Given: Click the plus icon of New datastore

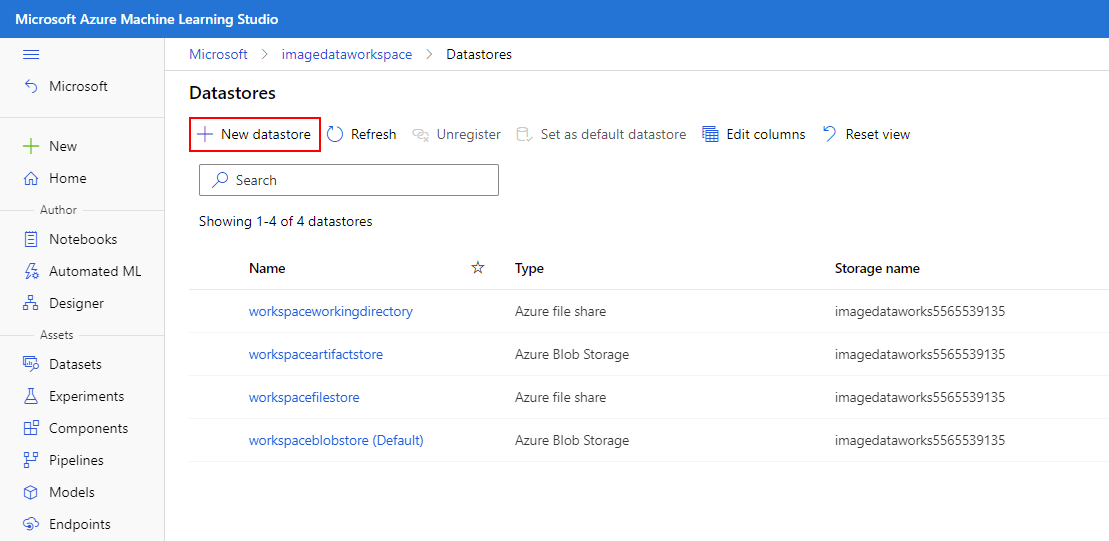Looking at the screenshot, I should tap(205, 134).
